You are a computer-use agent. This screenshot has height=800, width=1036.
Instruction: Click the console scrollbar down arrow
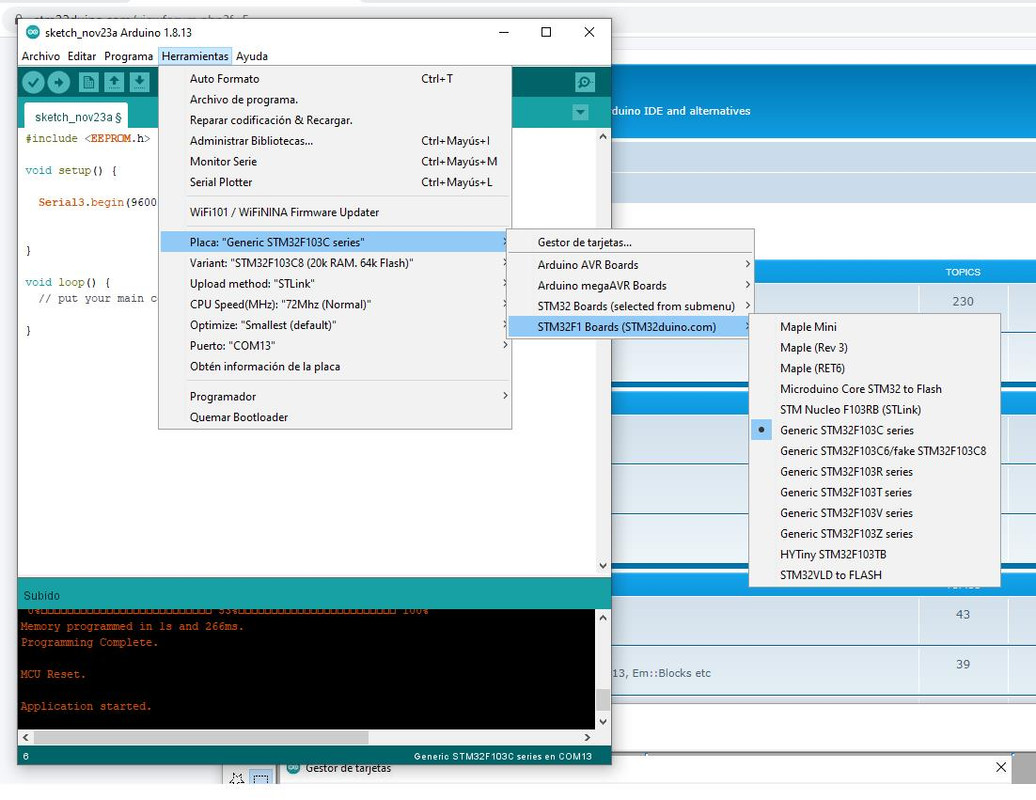tap(603, 722)
